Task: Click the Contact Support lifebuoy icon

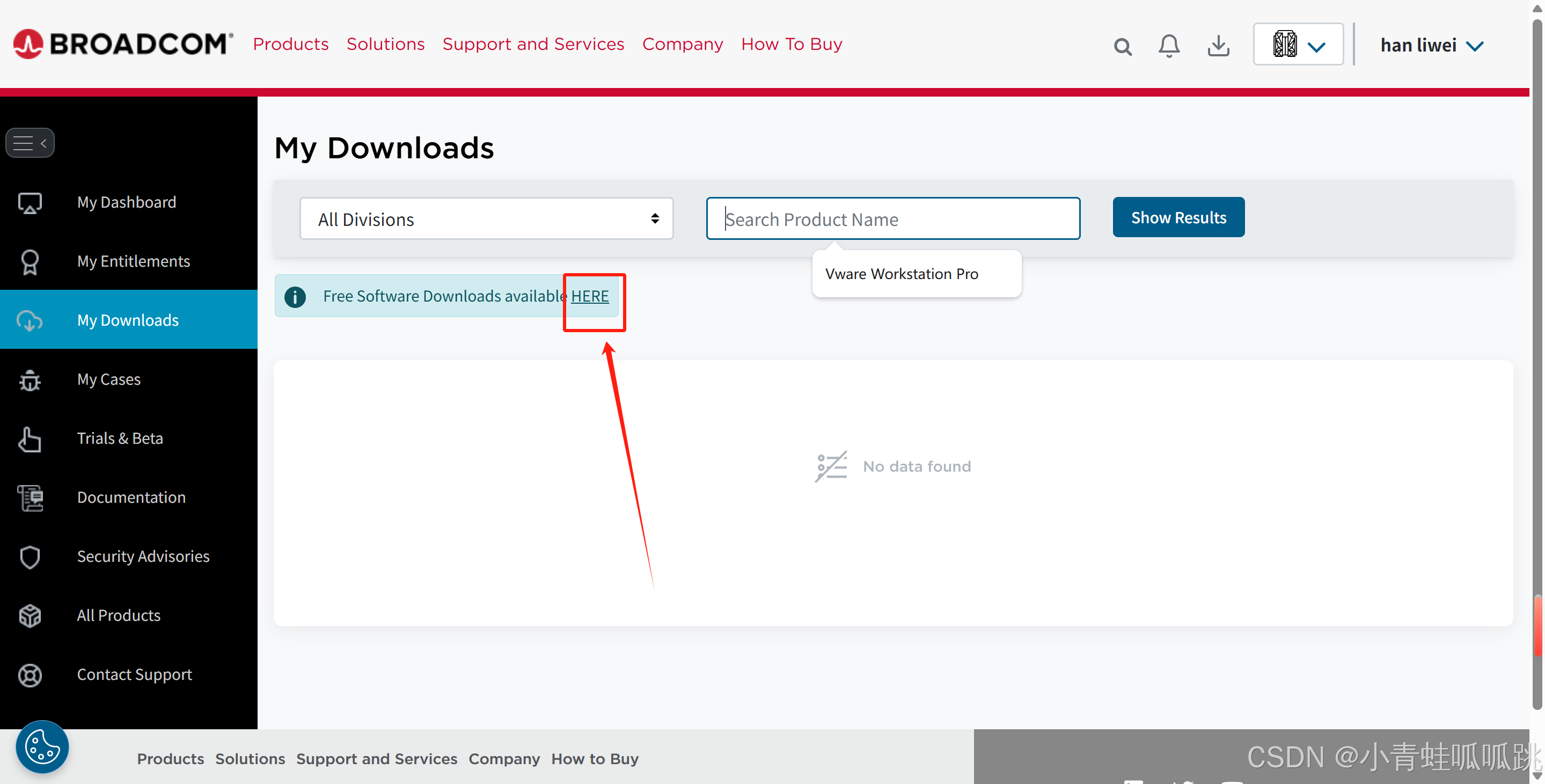Action: (30, 675)
